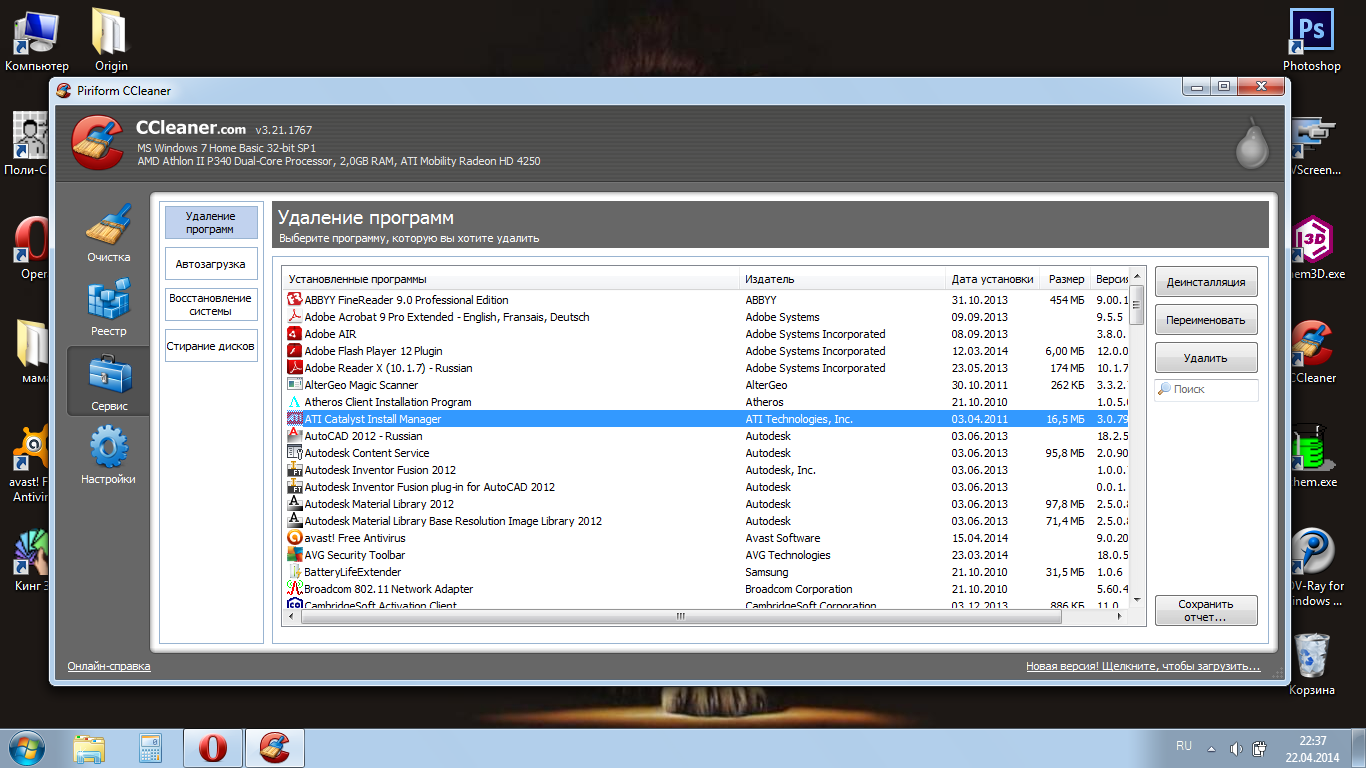Click the AlterGeo Magic Scanner icon
The image size is (1366, 768).
295,385
